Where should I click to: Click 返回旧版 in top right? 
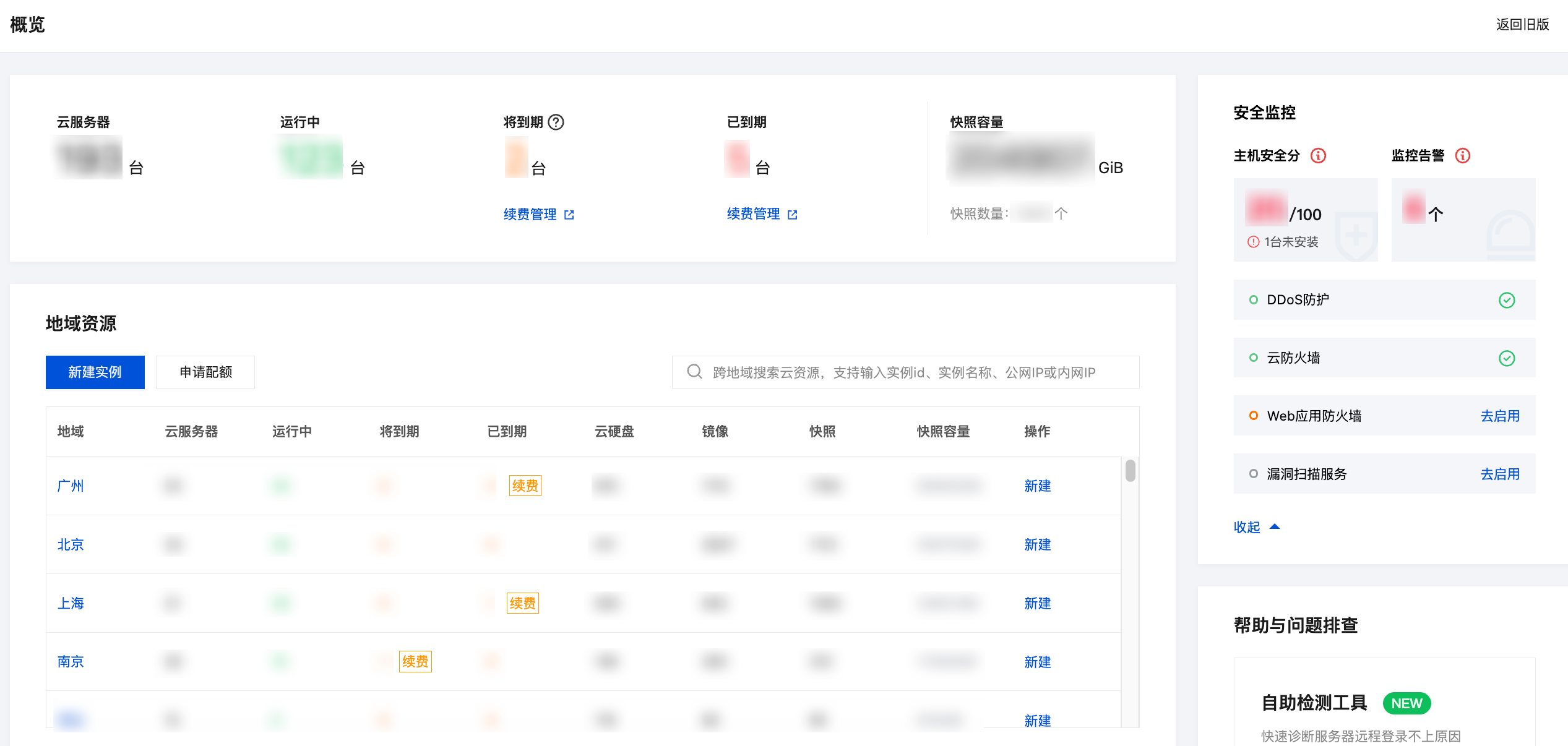1522,25
